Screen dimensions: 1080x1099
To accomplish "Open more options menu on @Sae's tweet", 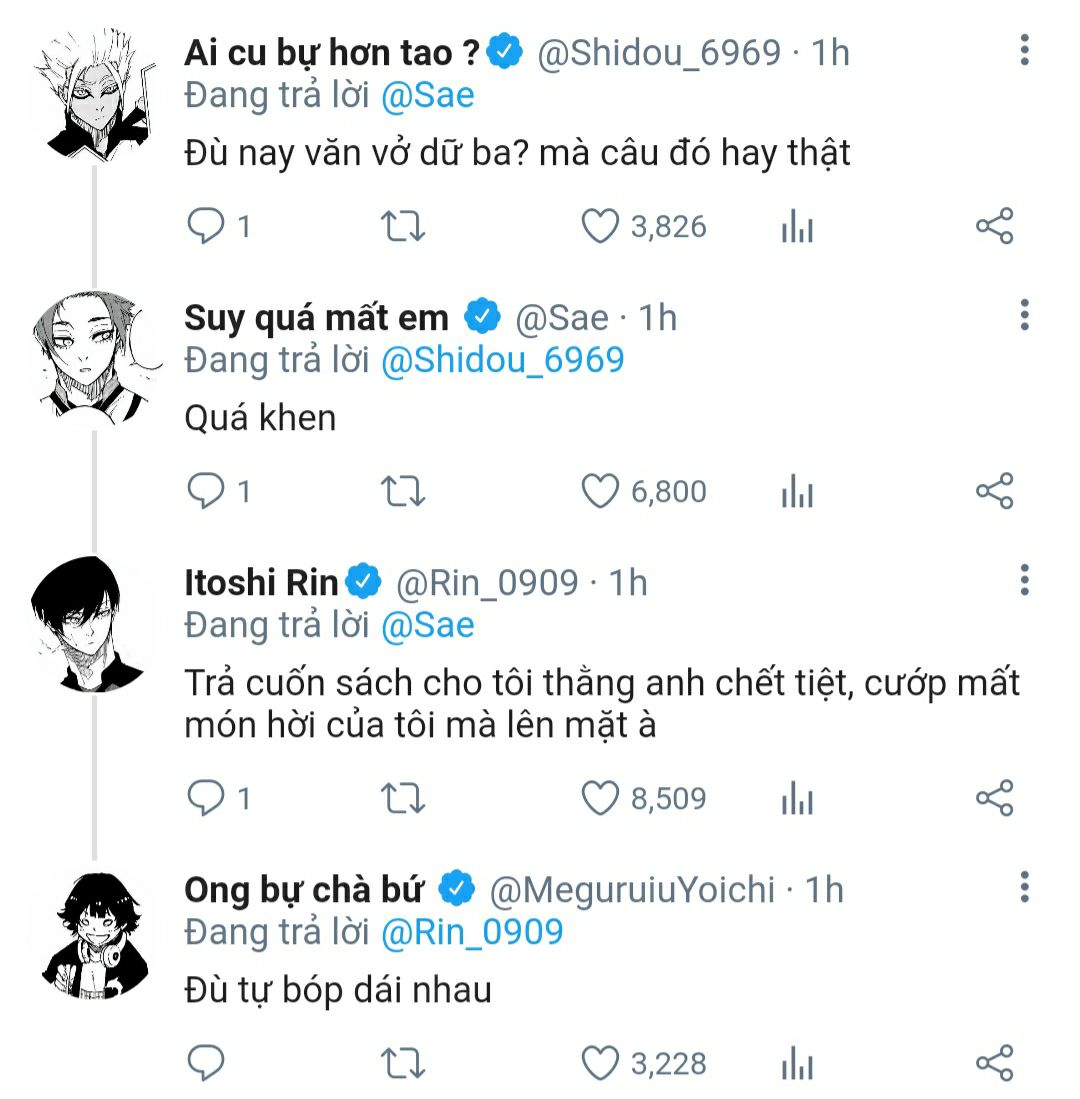I will (1024, 315).
